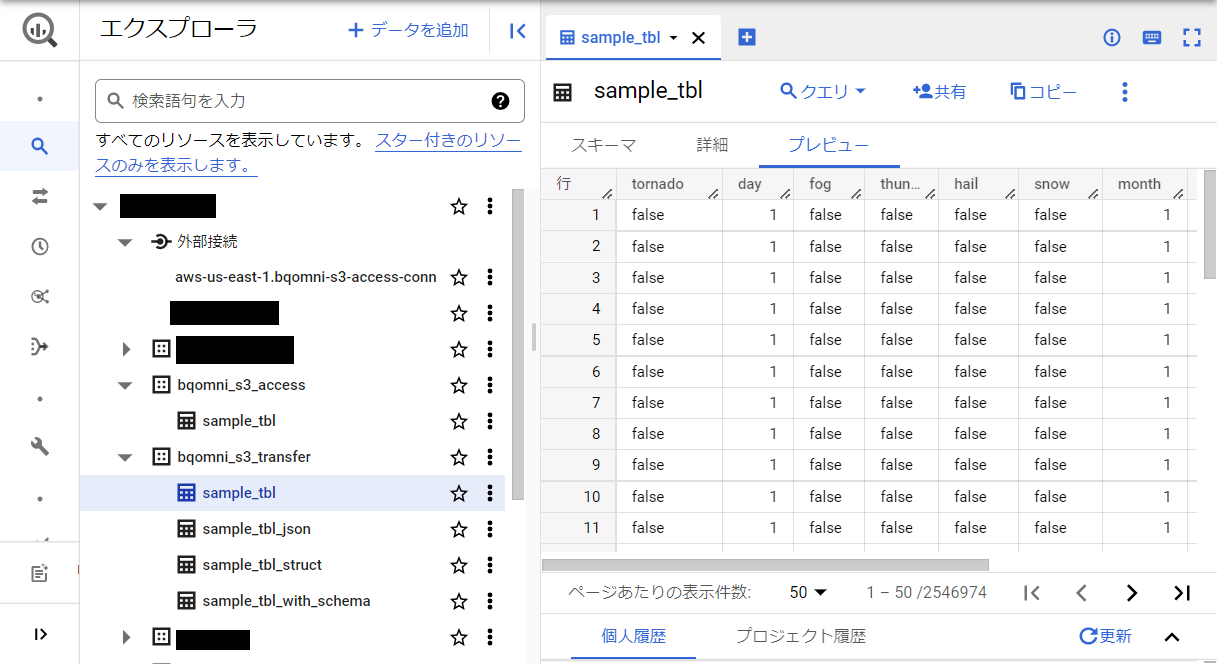Click the month column header
Viewport: 1218px width, 664px height.
(x=1144, y=184)
